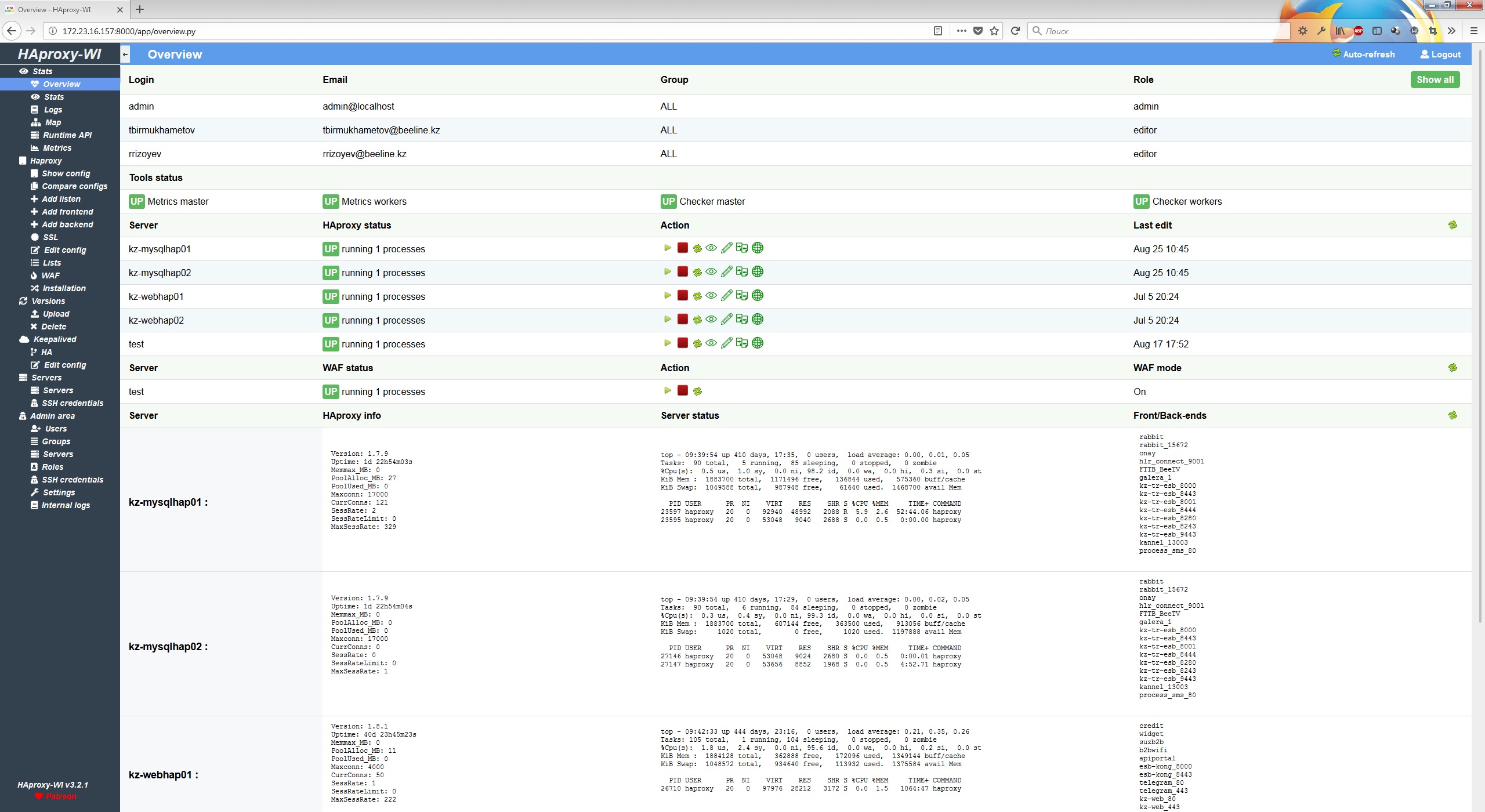
Task: Compare configs for the test server
Action: [x=741, y=343]
